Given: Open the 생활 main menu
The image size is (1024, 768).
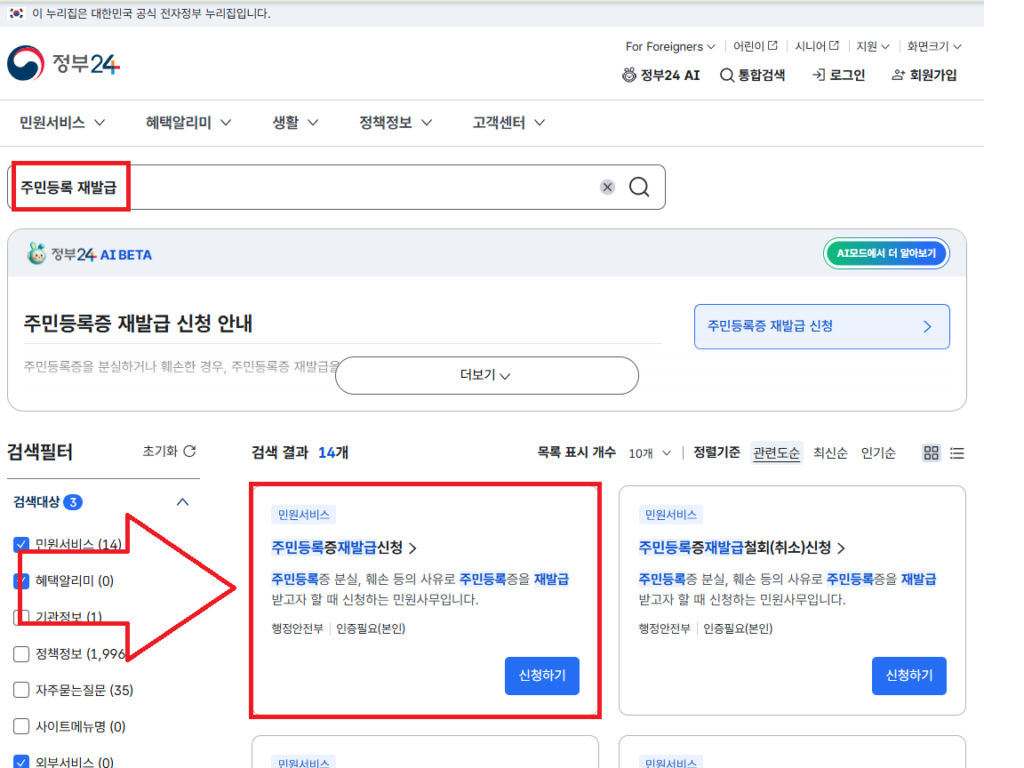Looking at the screenshot, I should [x=295, y=122].
